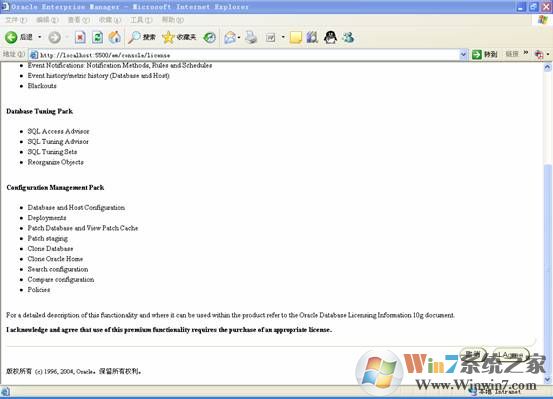Viewport: 553px width, 399px height.
Task: Click the Mail envelope toolbar icon
Action: pos(230,37)
